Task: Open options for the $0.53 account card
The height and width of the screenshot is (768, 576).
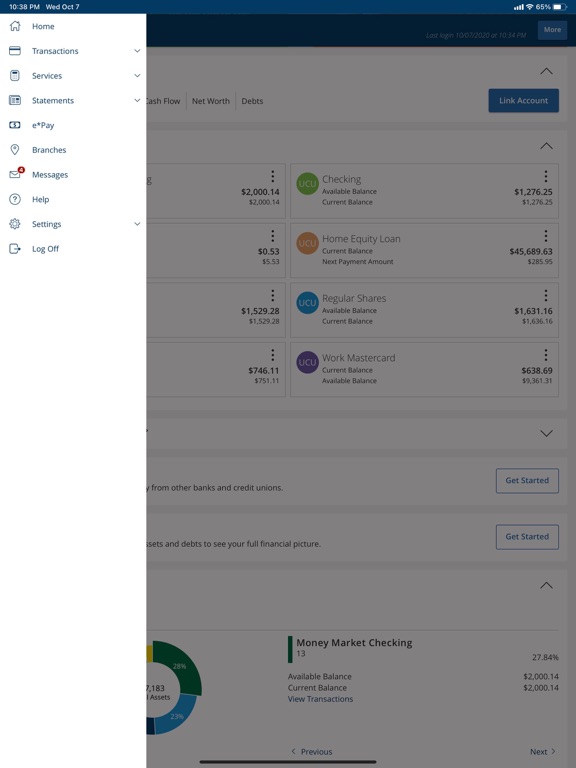Action: [273, 236]
